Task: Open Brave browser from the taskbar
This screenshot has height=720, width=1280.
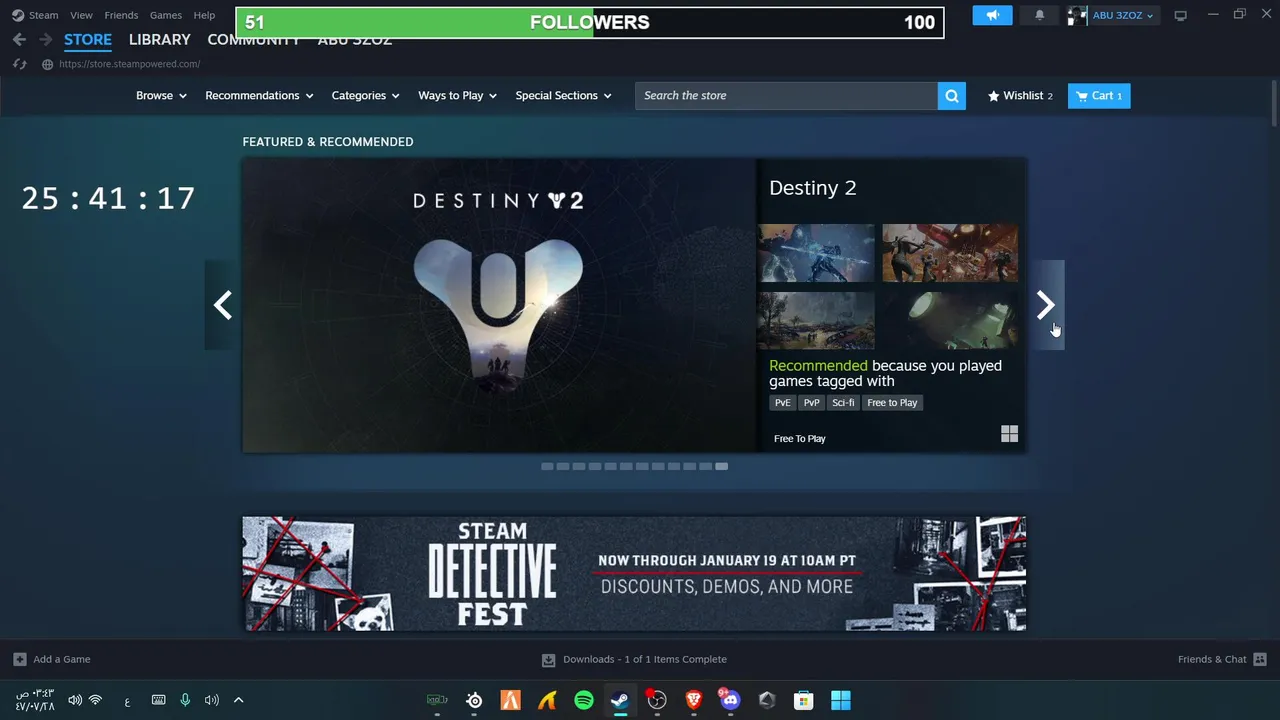Action: pyautogui.click(x=694, y=700)
